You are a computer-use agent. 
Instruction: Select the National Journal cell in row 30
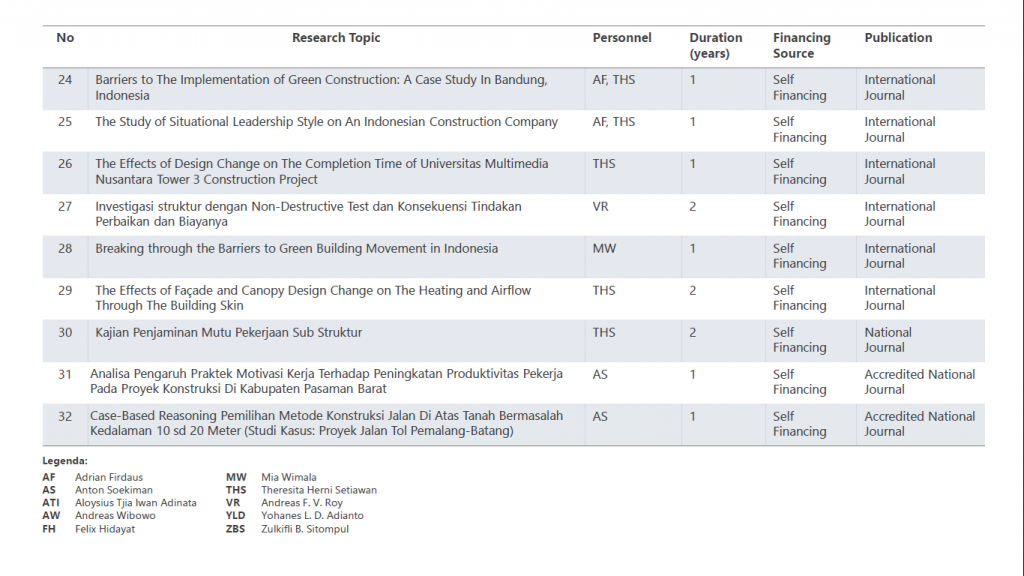(888, 340)
